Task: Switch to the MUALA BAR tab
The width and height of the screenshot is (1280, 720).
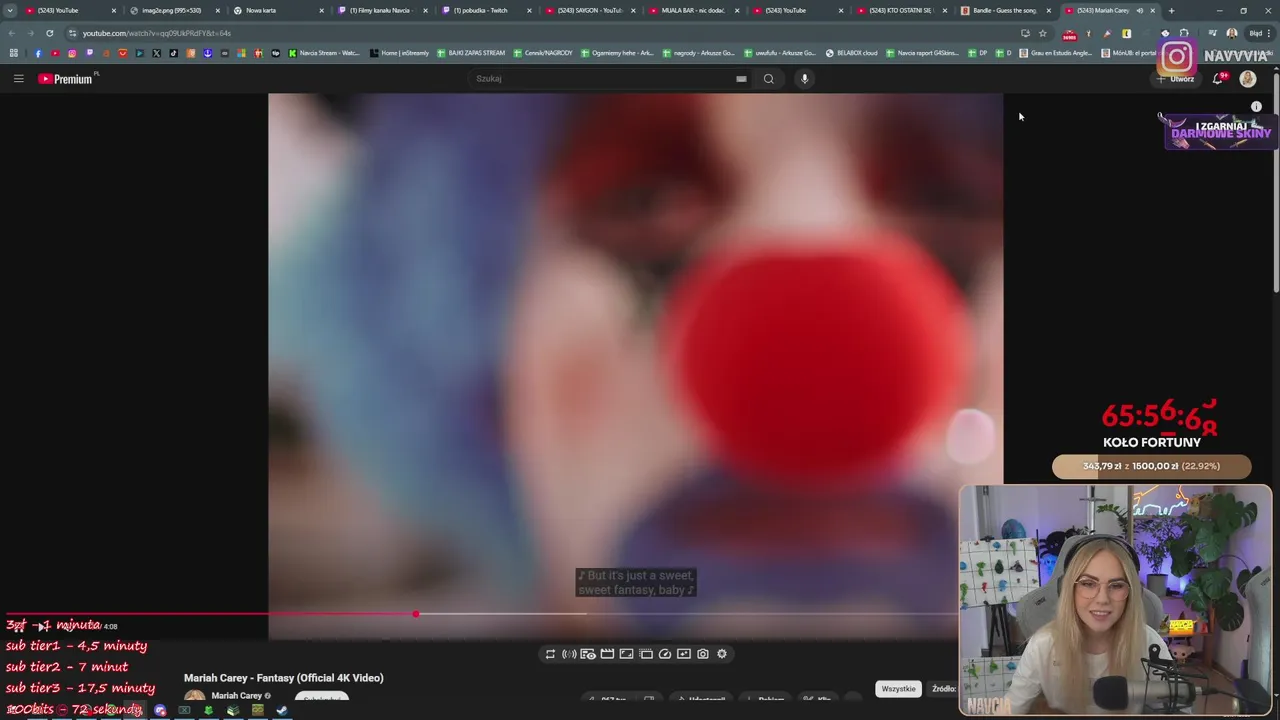Action: [693, 10]
